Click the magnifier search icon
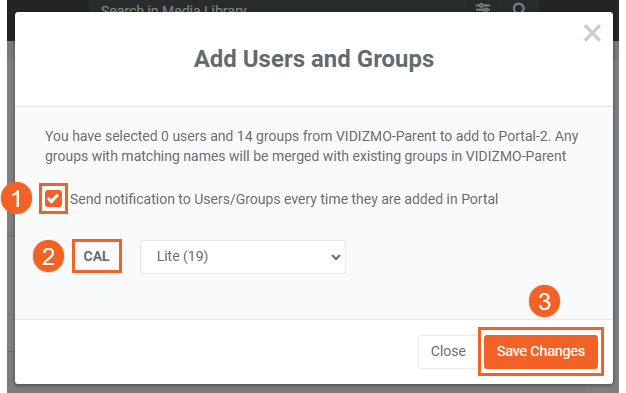 point(519,8)
